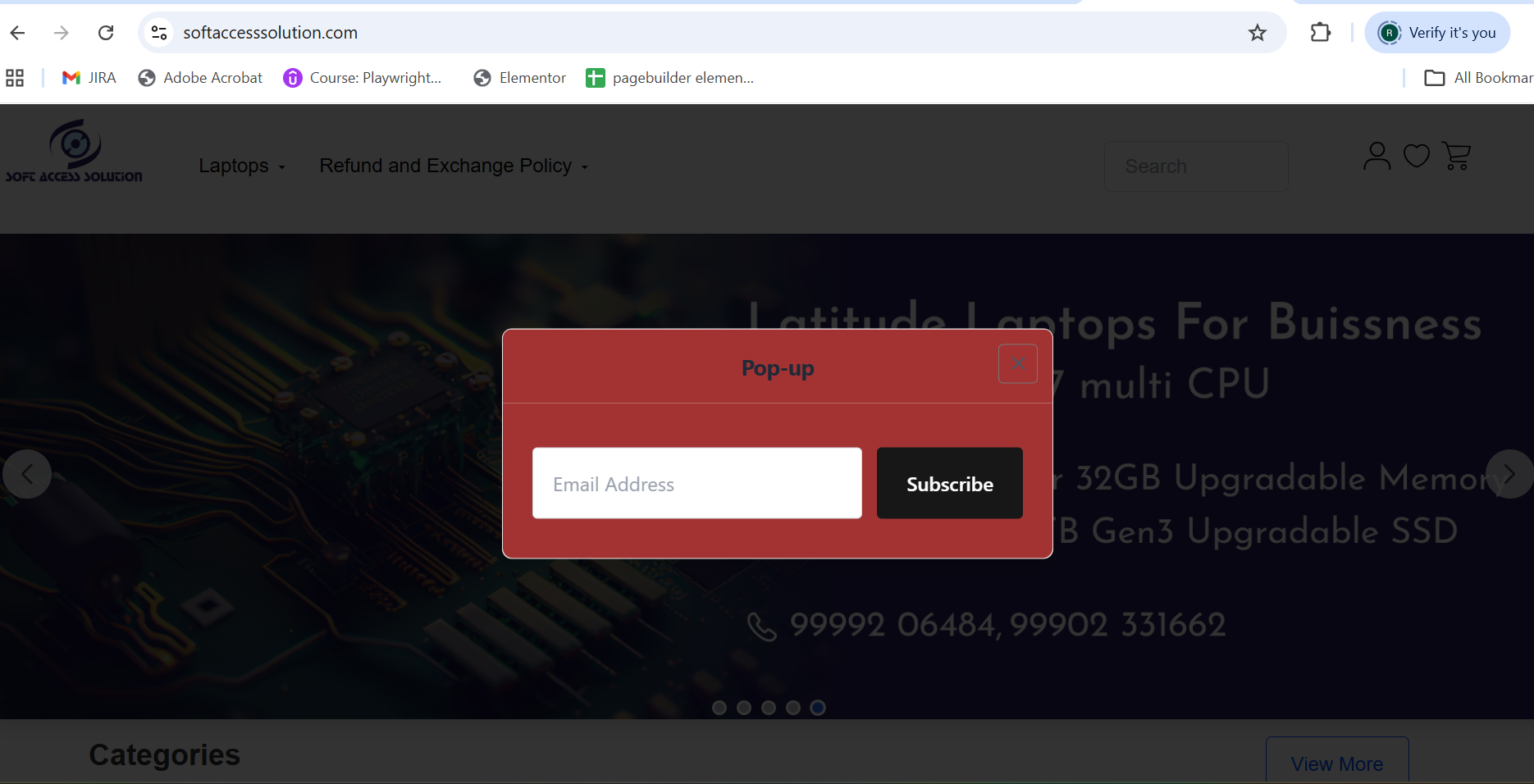Click the Pop-up title text
This screenshot has width=1534, height=784.
(x=778, y=368)
